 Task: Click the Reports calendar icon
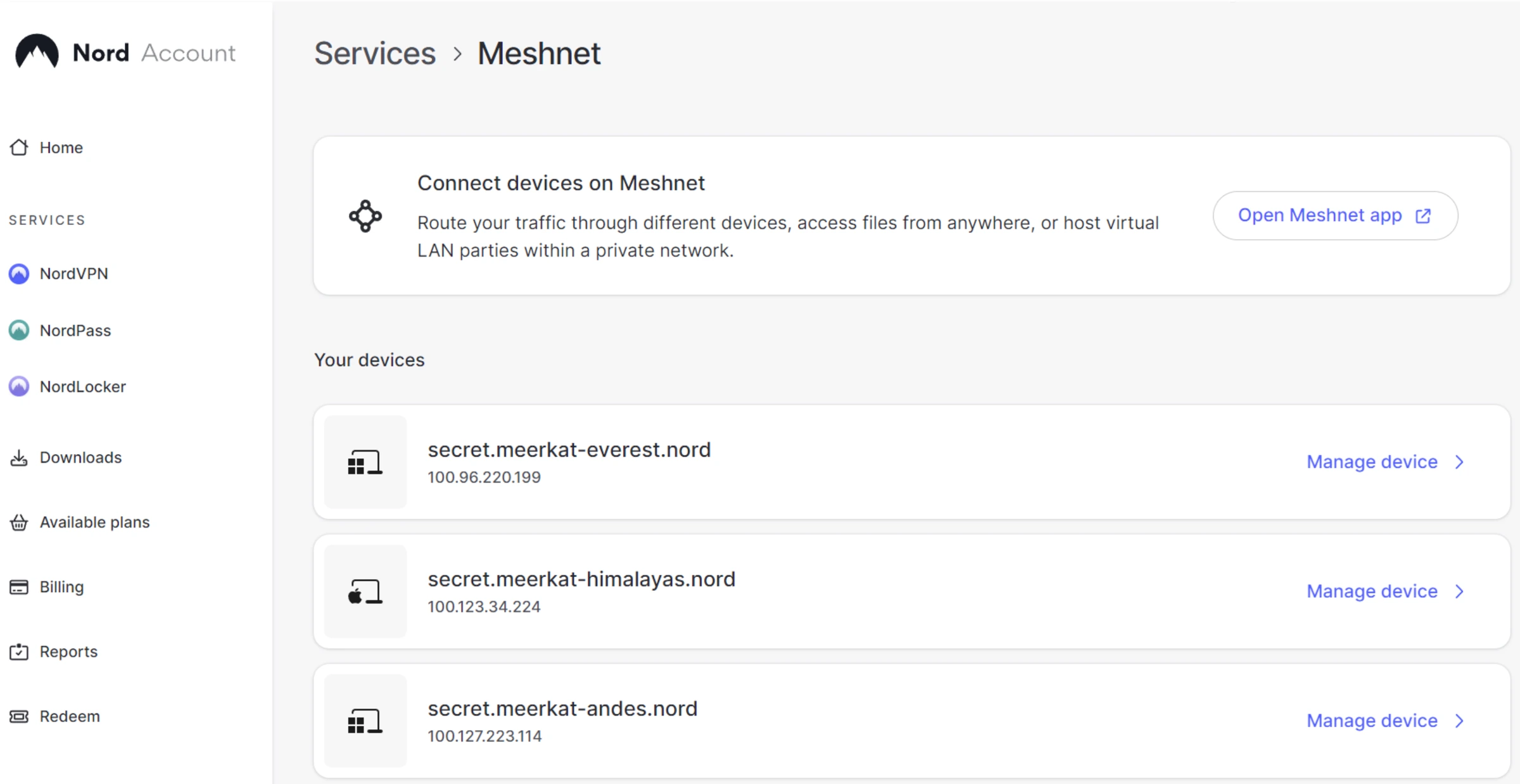19,651
